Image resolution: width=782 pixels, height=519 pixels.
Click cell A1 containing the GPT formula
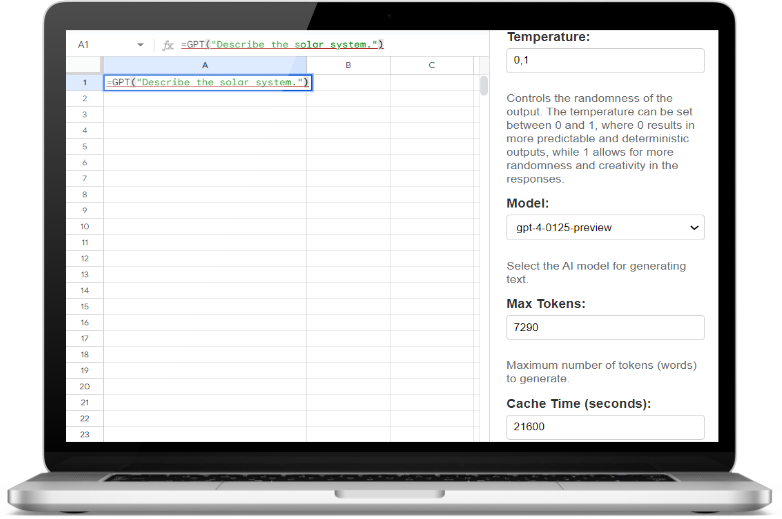(207, 82)
